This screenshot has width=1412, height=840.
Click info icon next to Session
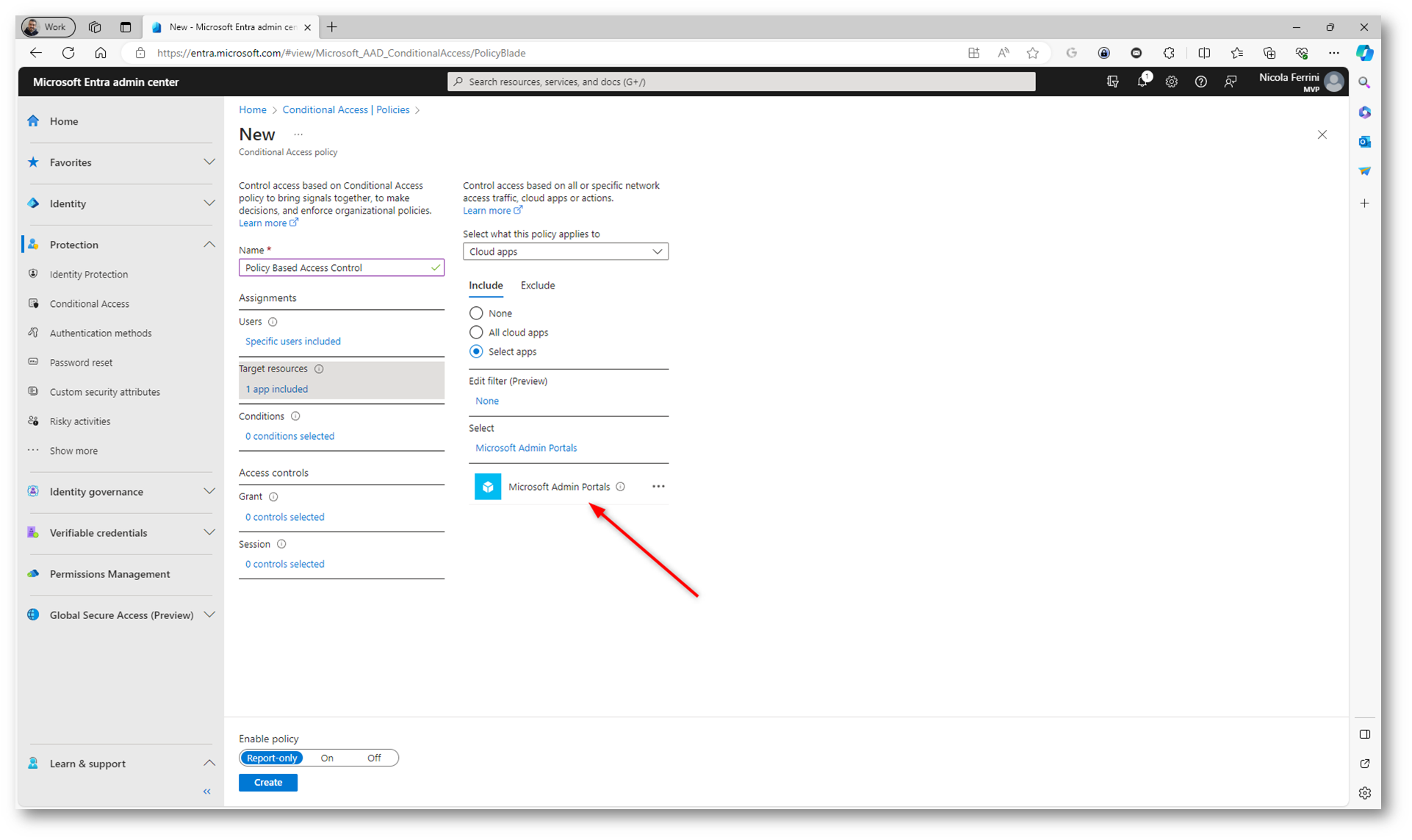pyautogui.click(x=281, y=544)
